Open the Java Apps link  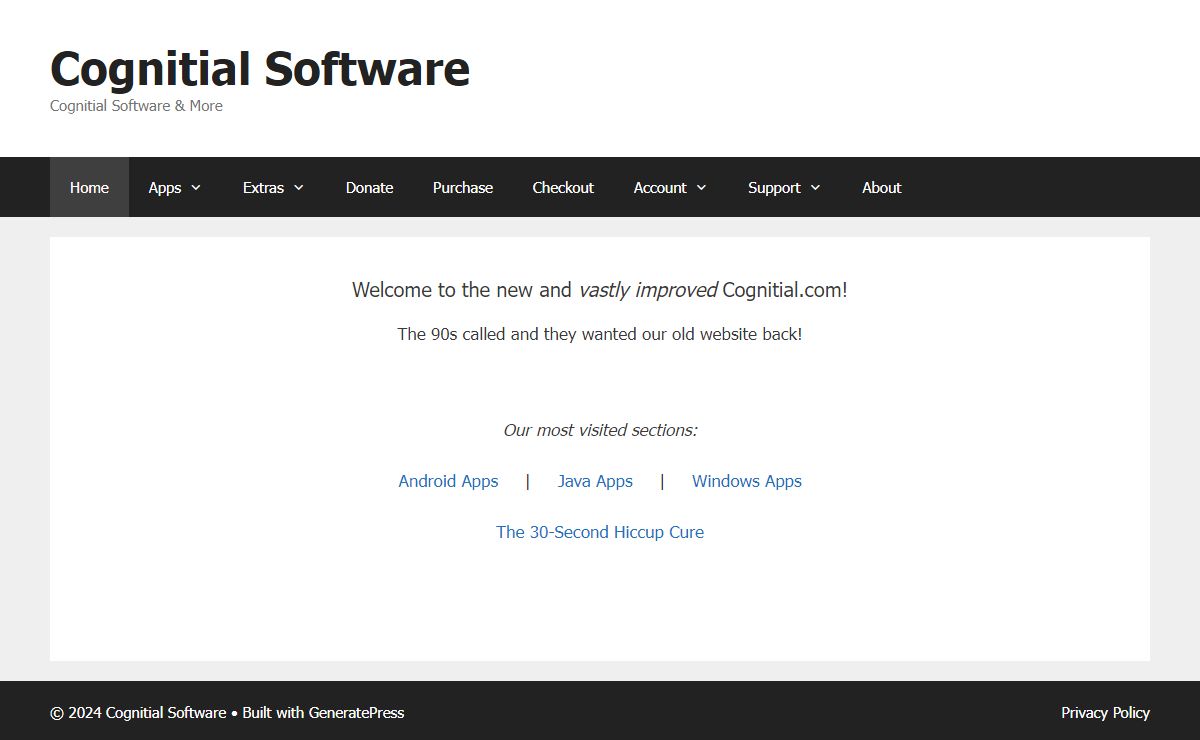pyautogui.click(x=595, y=481)
